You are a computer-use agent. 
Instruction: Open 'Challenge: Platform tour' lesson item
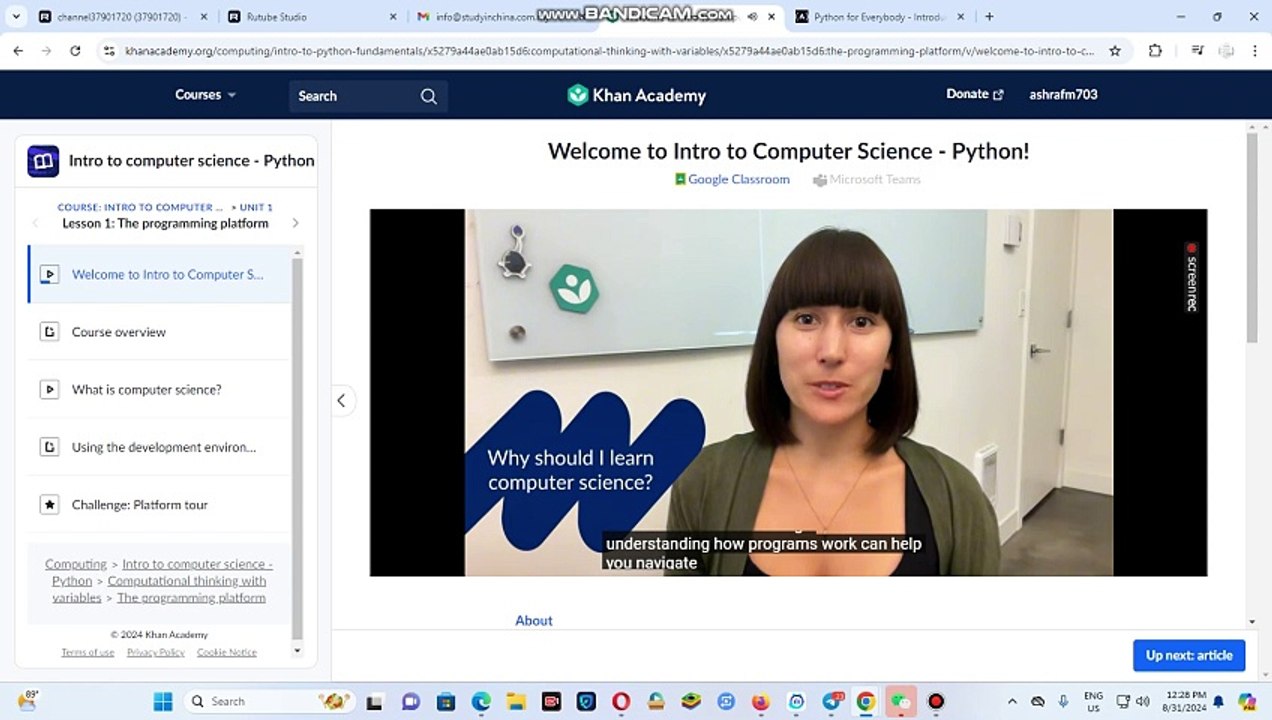click(x=159, y=505)
